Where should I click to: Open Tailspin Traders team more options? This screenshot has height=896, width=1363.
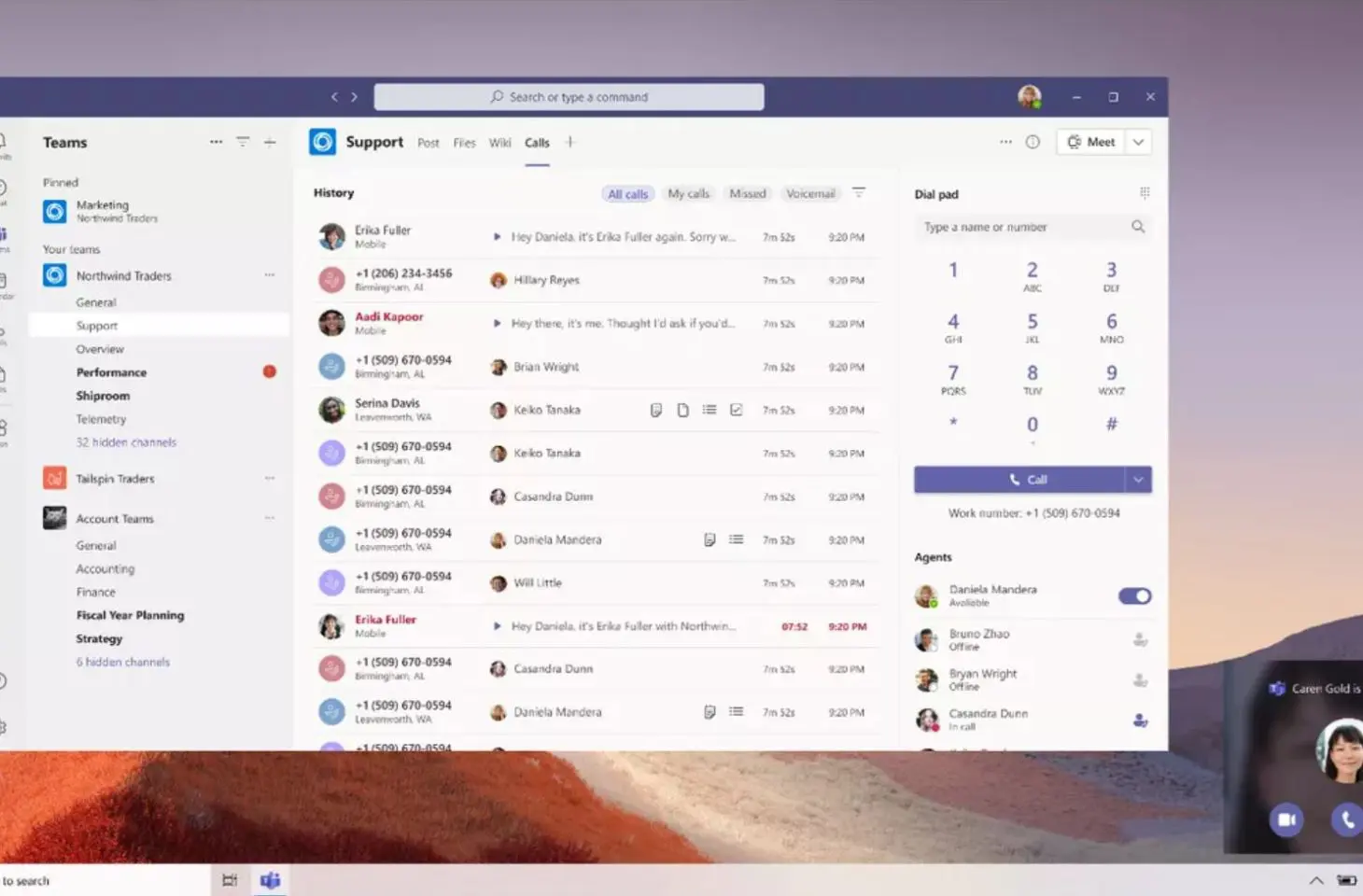270,478
